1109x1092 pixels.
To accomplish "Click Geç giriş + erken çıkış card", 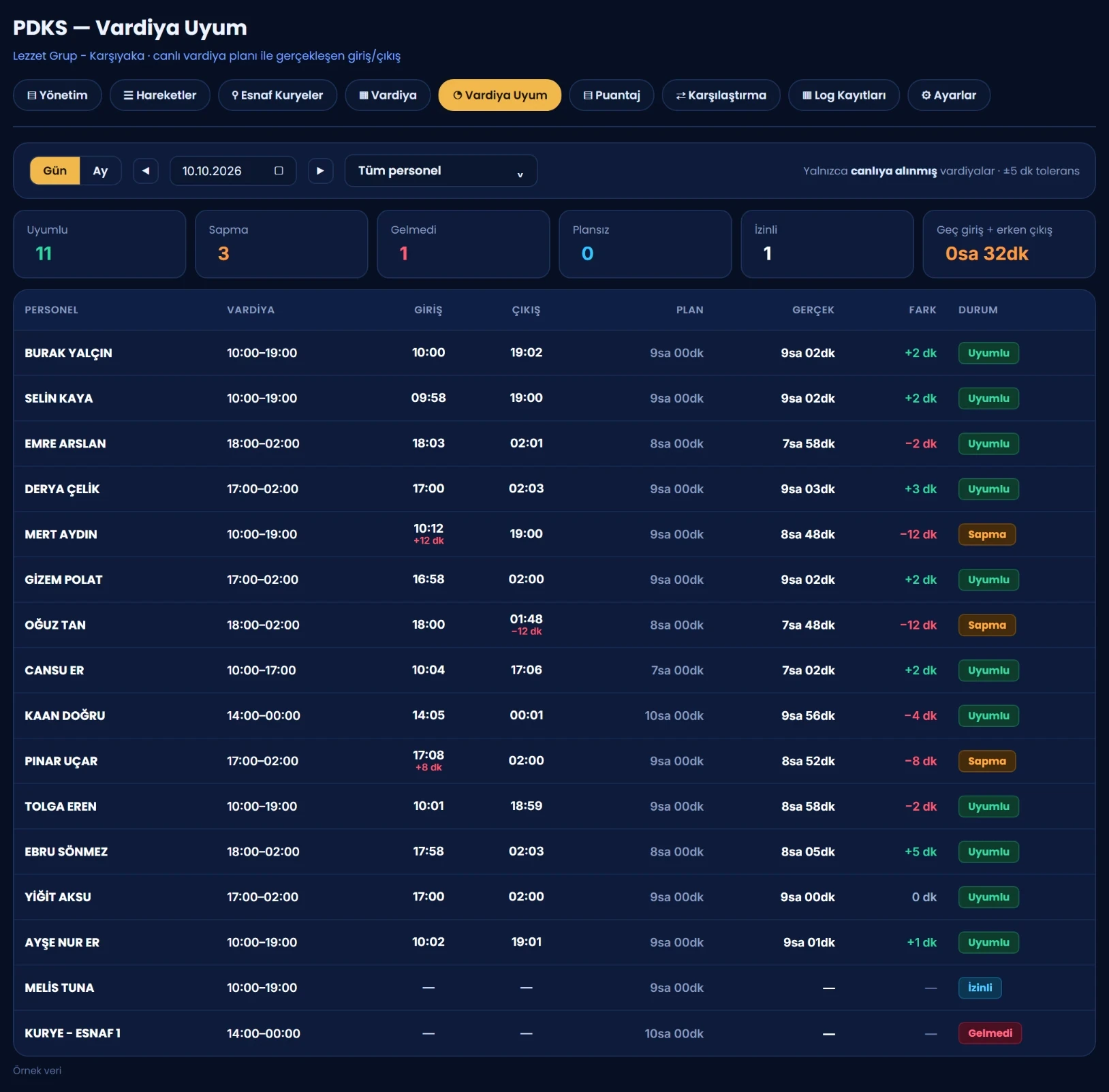I will (1009, 244).
